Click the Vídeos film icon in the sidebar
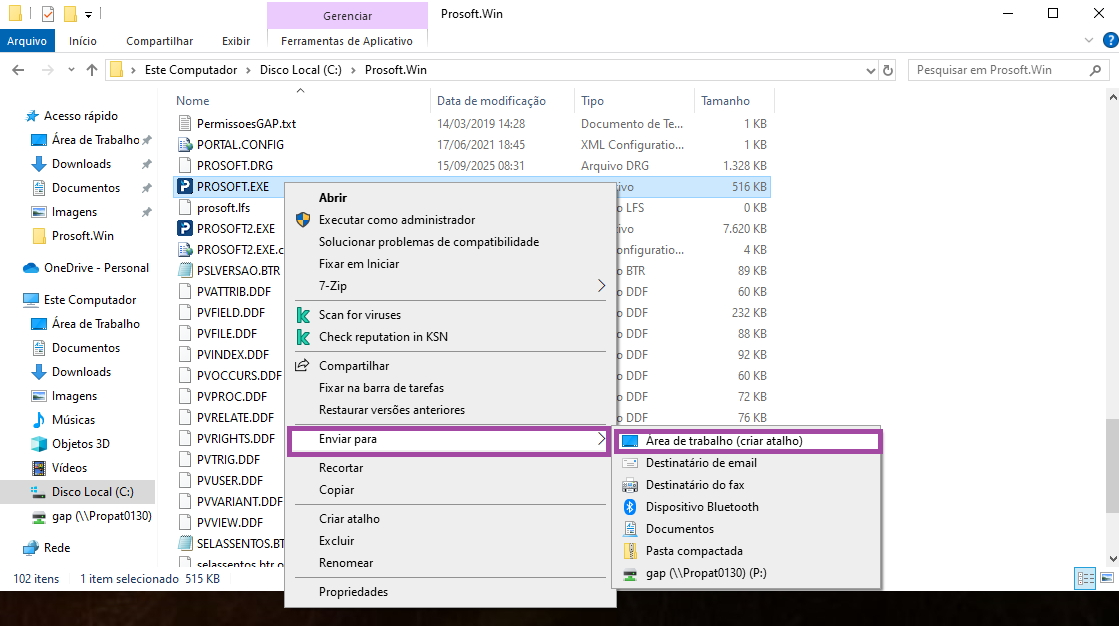1119x626 pixels. [x=39, y=468]
